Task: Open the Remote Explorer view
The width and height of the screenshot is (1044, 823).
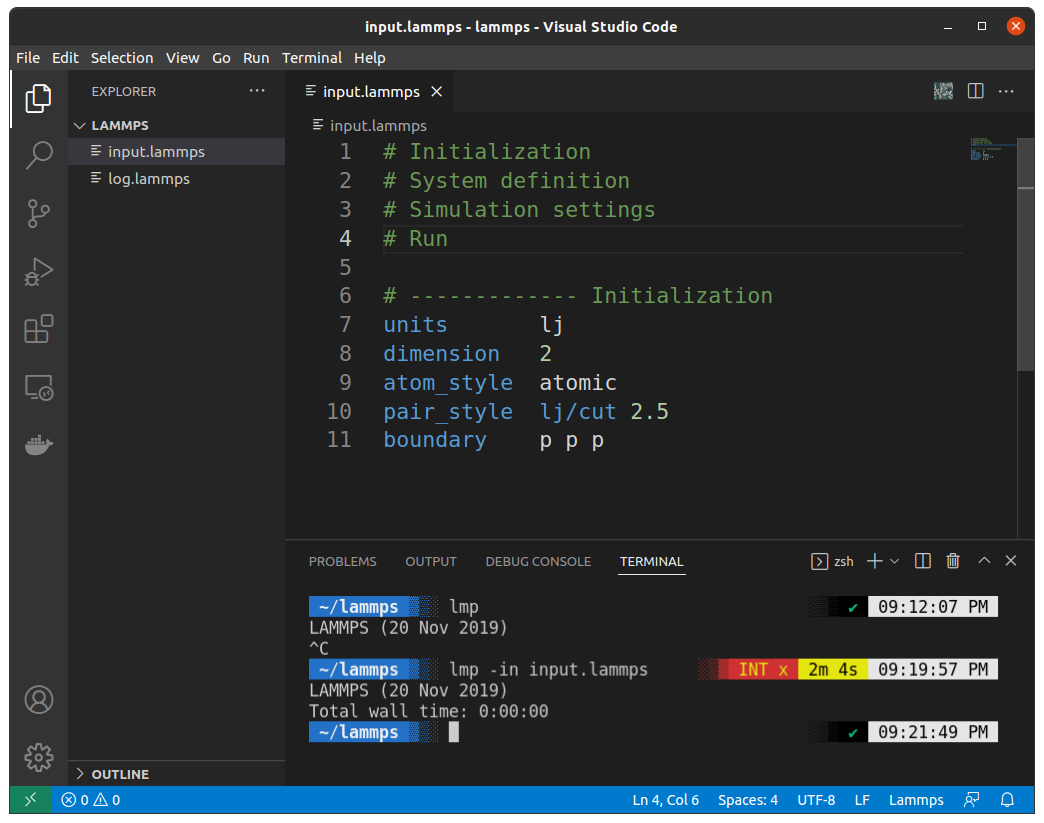Action: (38, 387)
